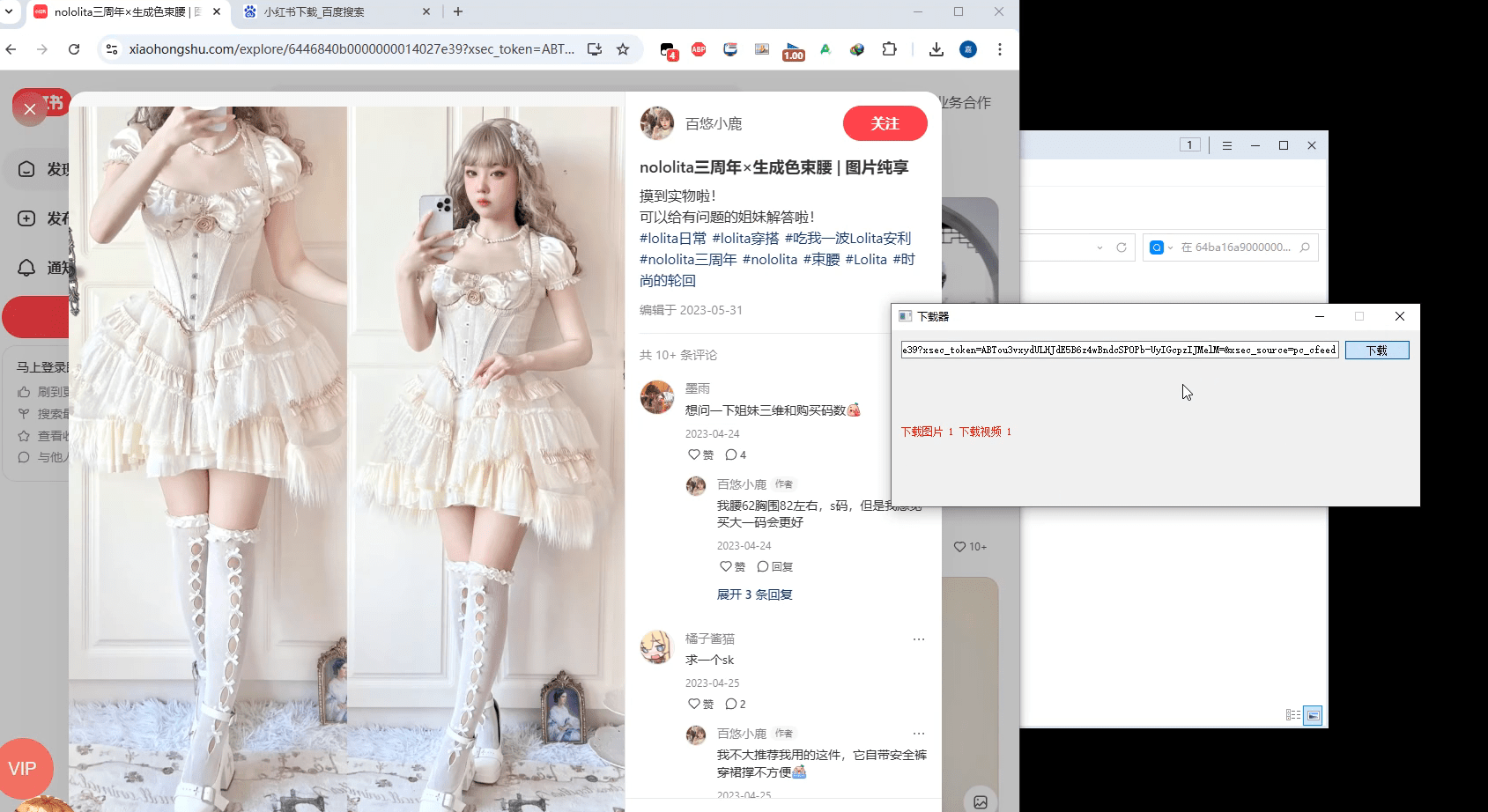
Task: Open Chrome Downloads from the toolbar icon
Action: pos(936,49)
